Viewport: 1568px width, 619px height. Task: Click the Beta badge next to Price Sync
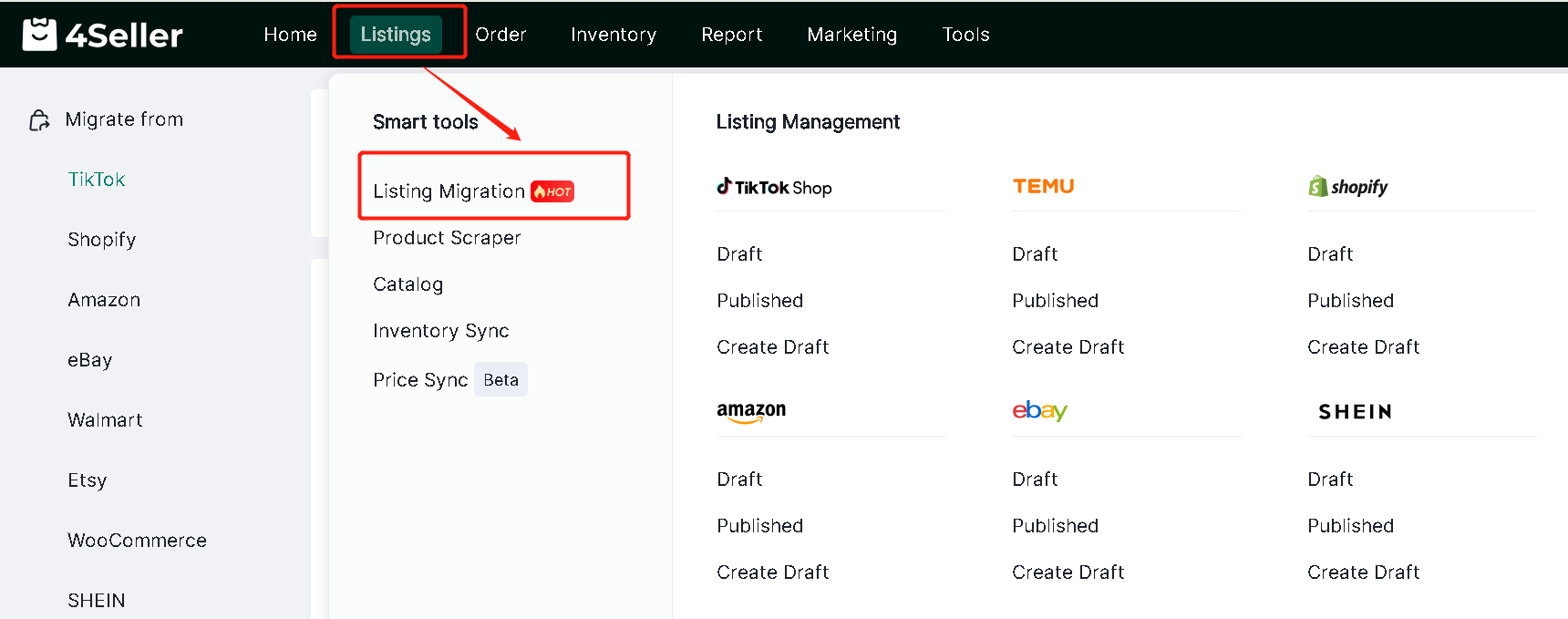[x=500, y=380]
